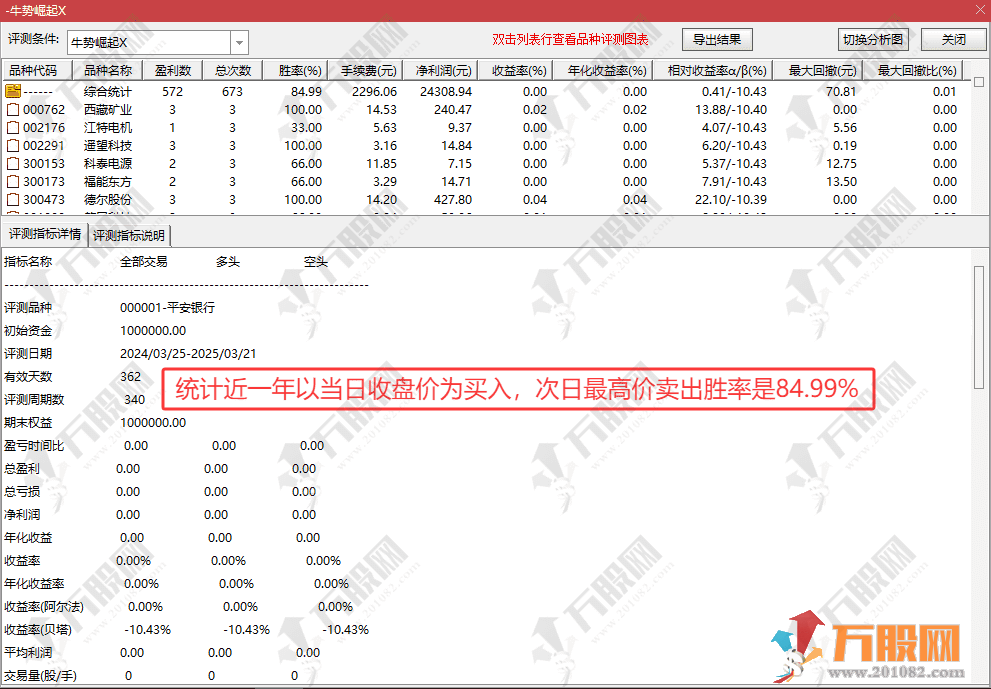The width and height of the screenshot is (991, 689).
Task: Open the 评测条件 dropdown arrow
Action: pyautogui.click(x=239, y=43)
